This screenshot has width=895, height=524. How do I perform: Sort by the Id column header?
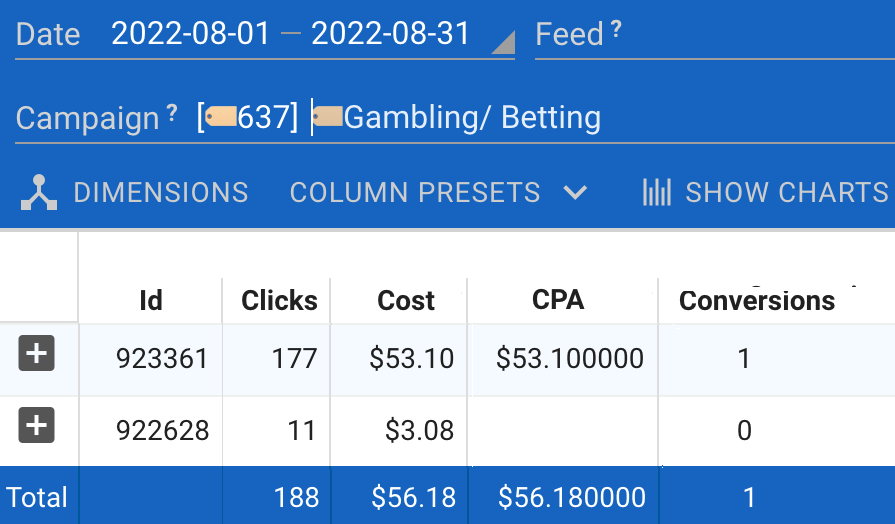[x=151, y=300]
